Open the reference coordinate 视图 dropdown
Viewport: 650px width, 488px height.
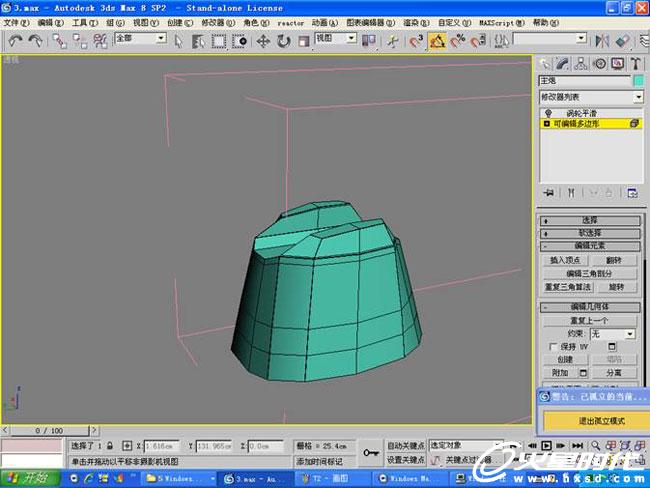pos(335,39)
